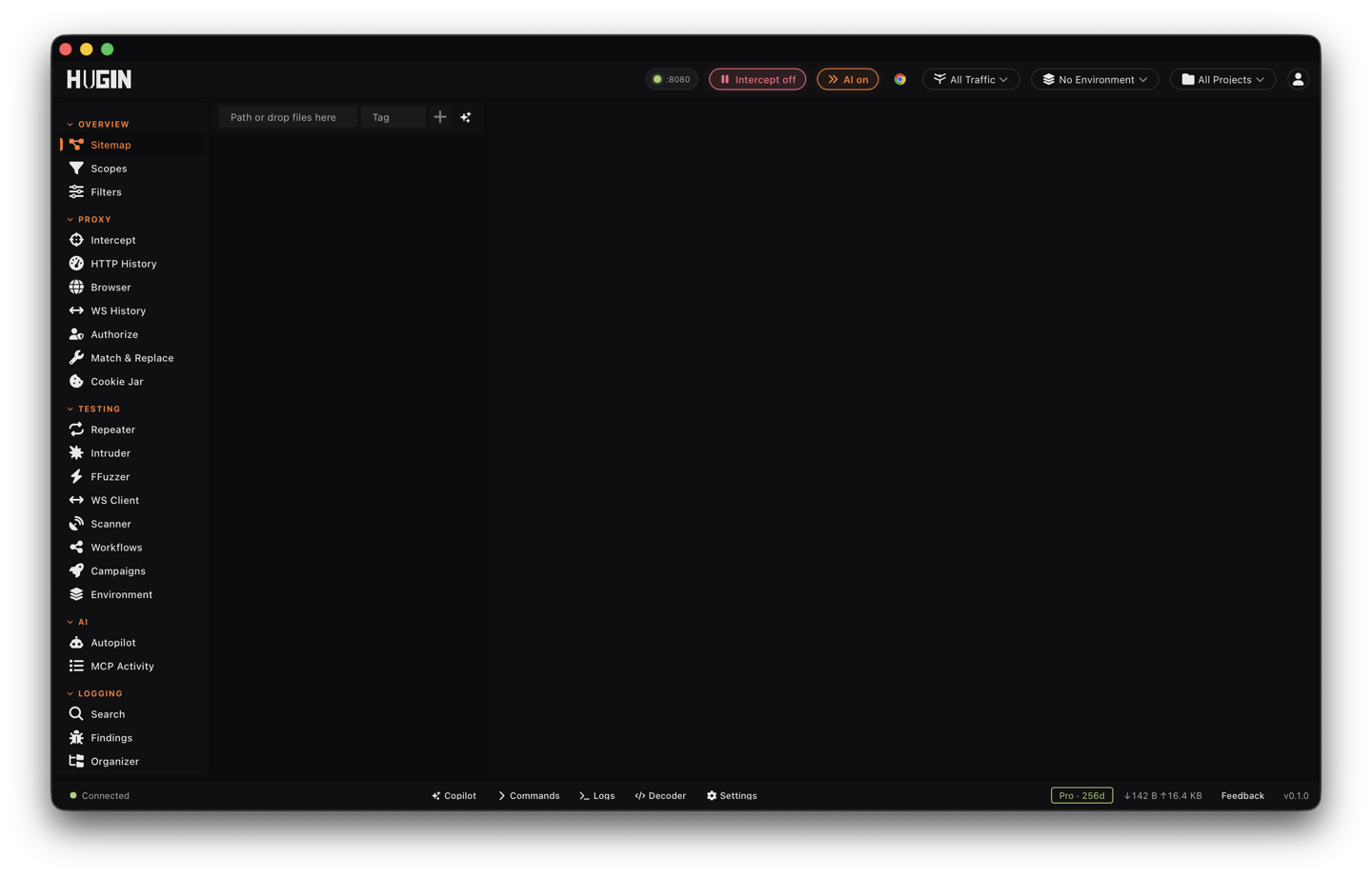Open the Copilot panel tab
Screen dimensions: 1372x878
pos(454,796)
